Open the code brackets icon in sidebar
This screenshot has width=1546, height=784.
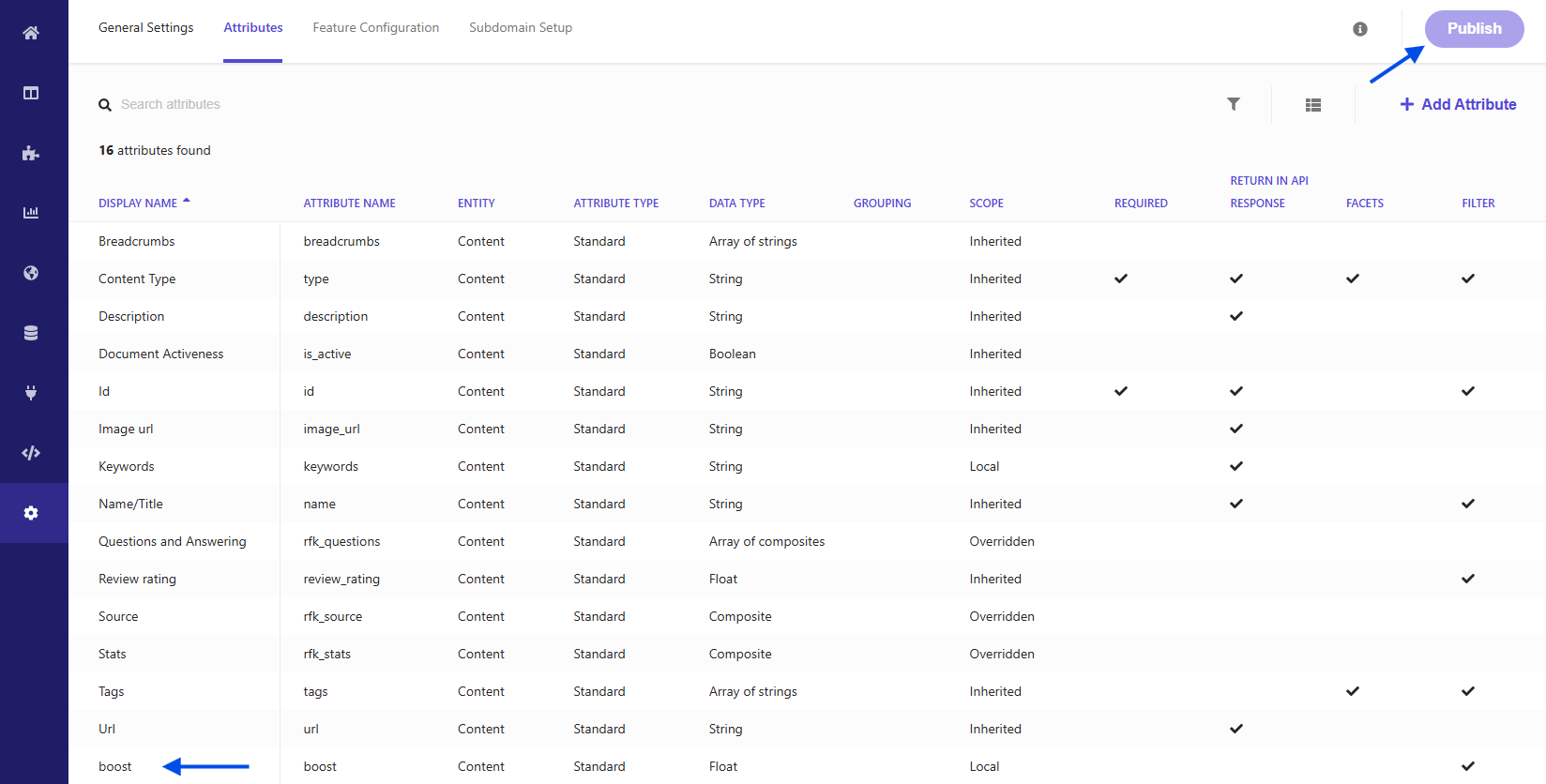pos(31,453)
